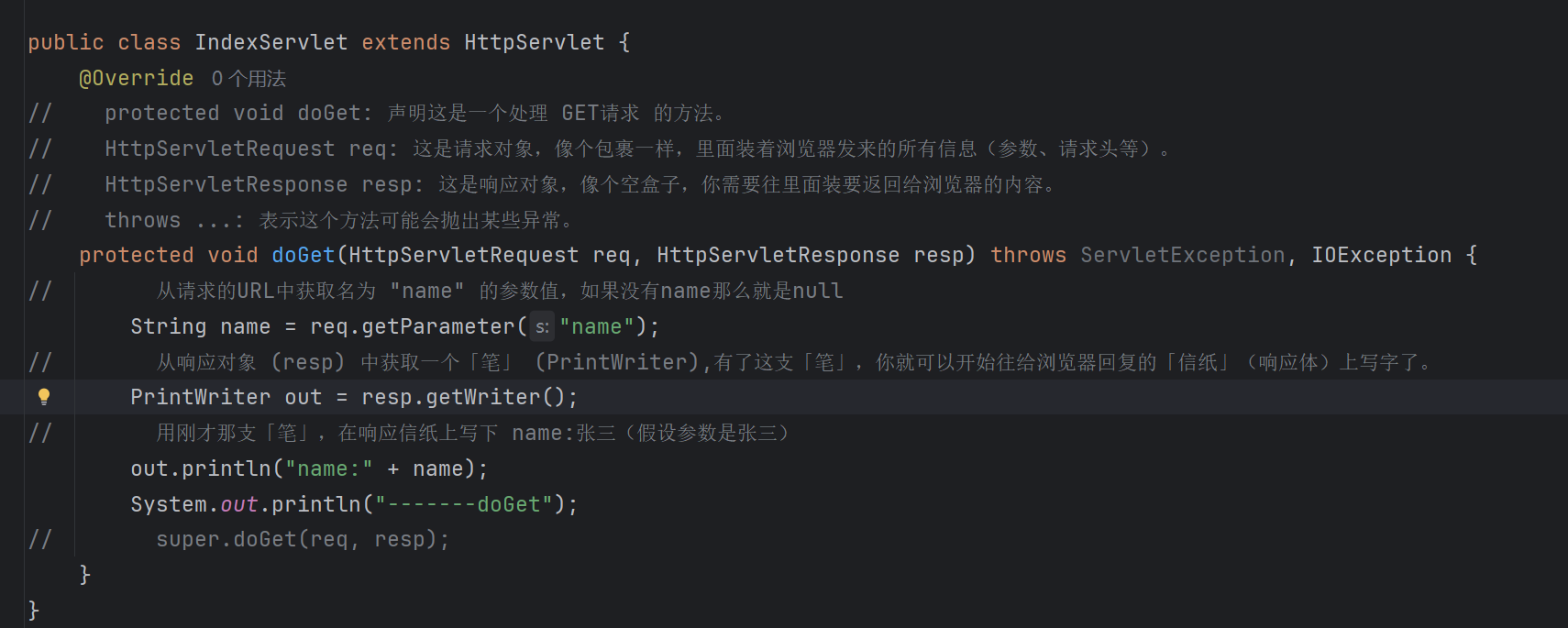Click the @Override annotation
The width and height of the screenshot is (1568, 628).
pyautogui.click(x=137, y=79)
